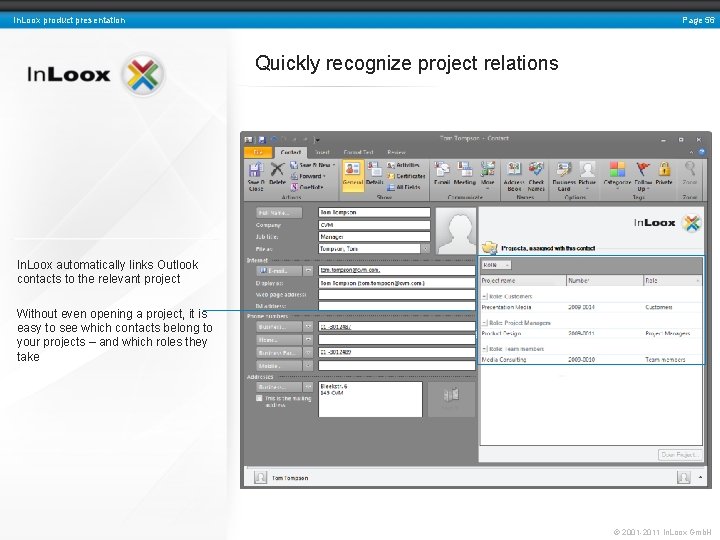Viewport: 720px width, 540px height.
Task: Send contact to OneNote
Action: [307, 187]
